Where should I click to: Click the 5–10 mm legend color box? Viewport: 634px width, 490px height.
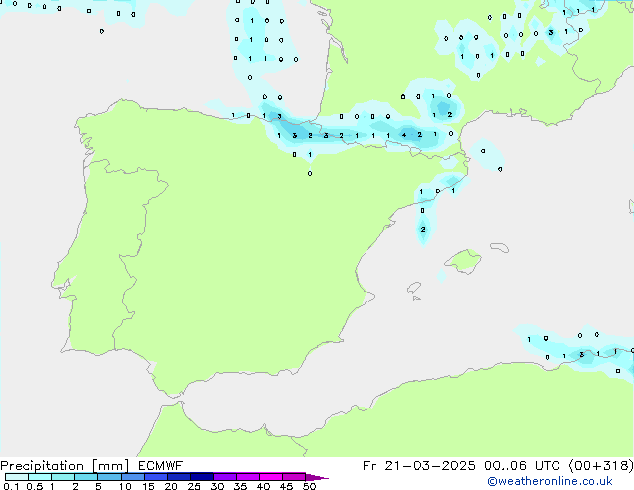coord(110,477)
